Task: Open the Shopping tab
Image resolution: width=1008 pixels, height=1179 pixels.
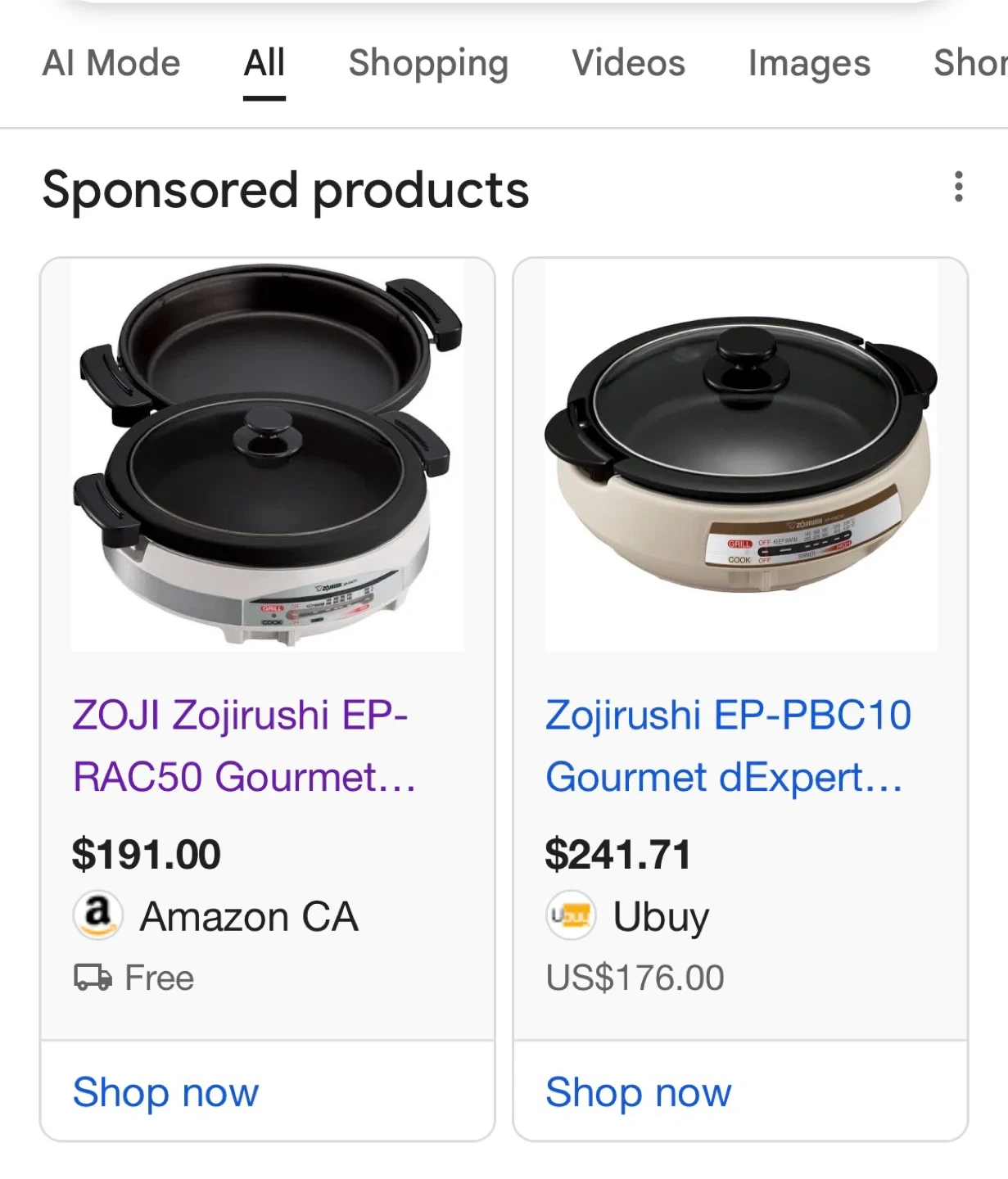Action: pyautogui.click(x=428, y=63)
